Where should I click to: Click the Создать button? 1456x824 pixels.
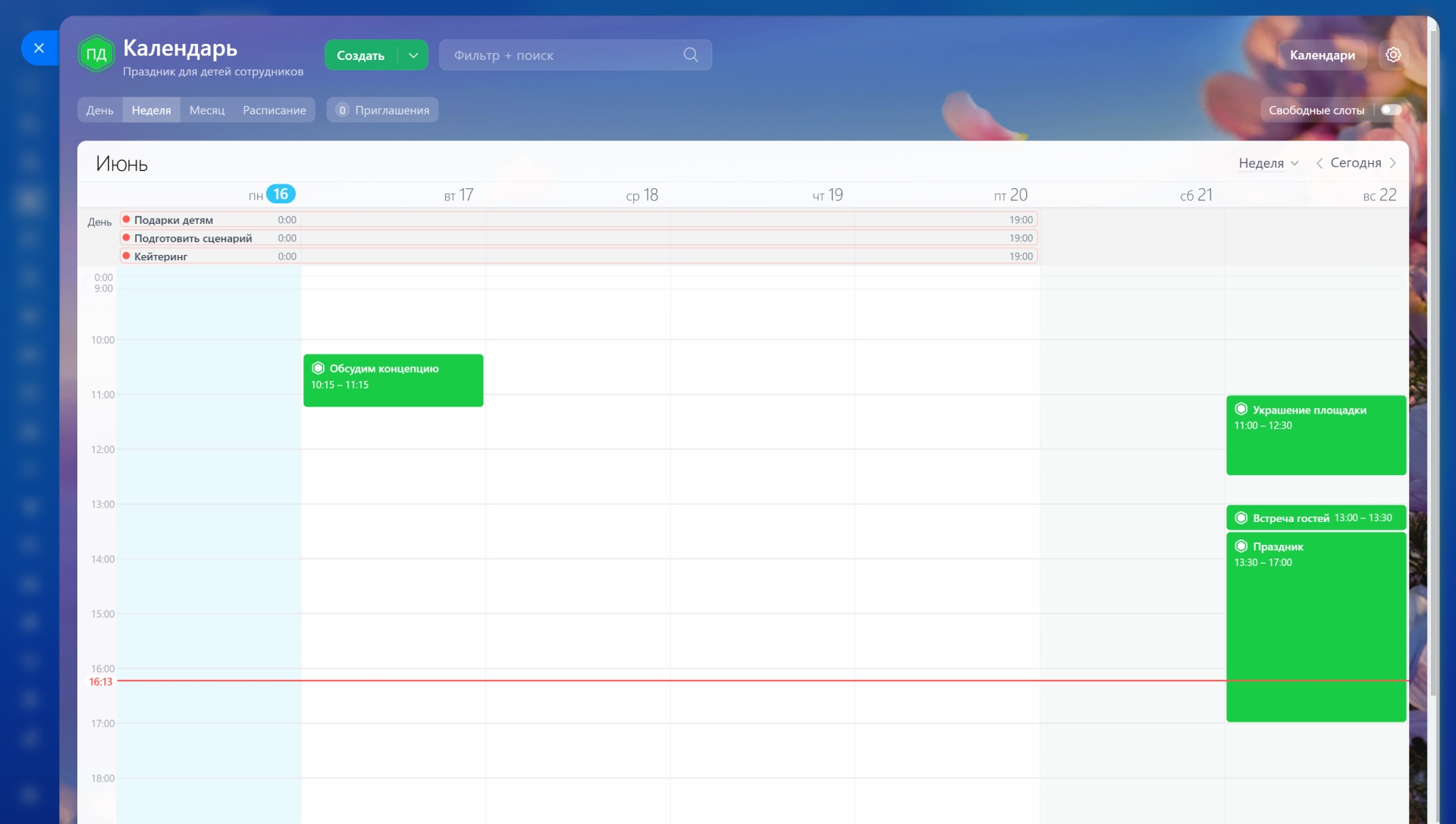(361, 55)
